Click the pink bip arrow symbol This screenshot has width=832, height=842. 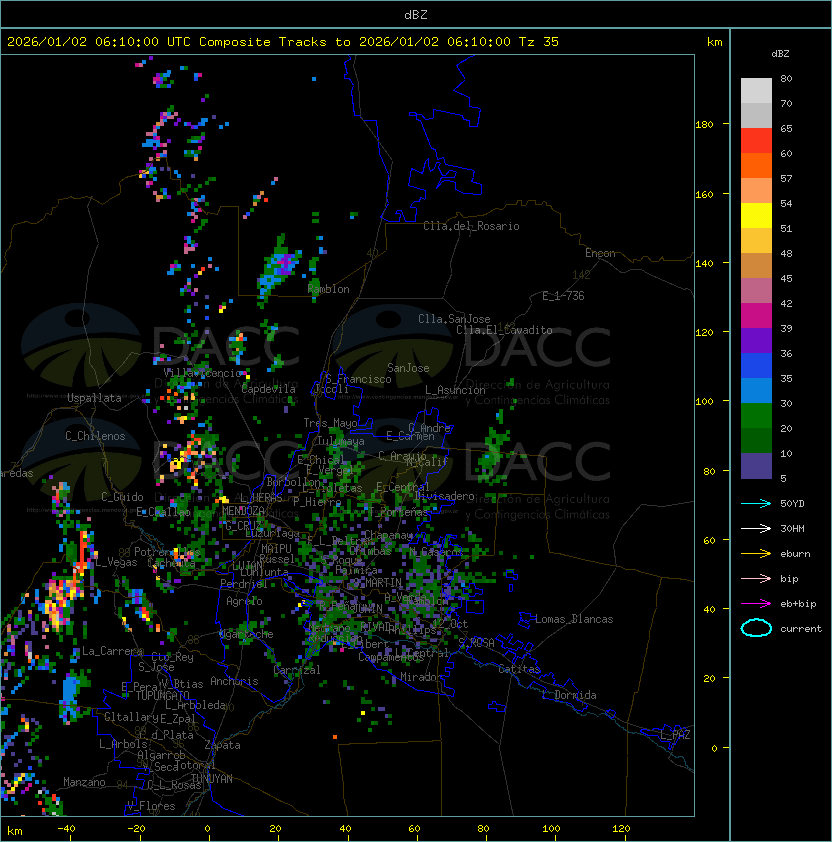756,578
